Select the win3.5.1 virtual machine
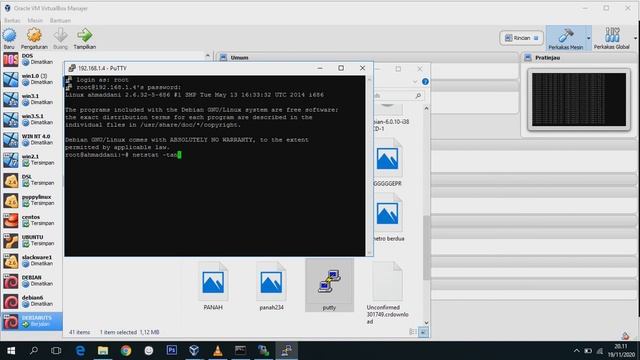Screen dimensions: 640x360 pos(31,120)
